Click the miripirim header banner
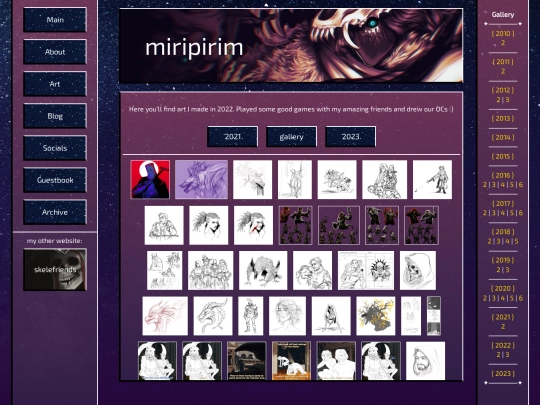 click(x=291, y=45)
